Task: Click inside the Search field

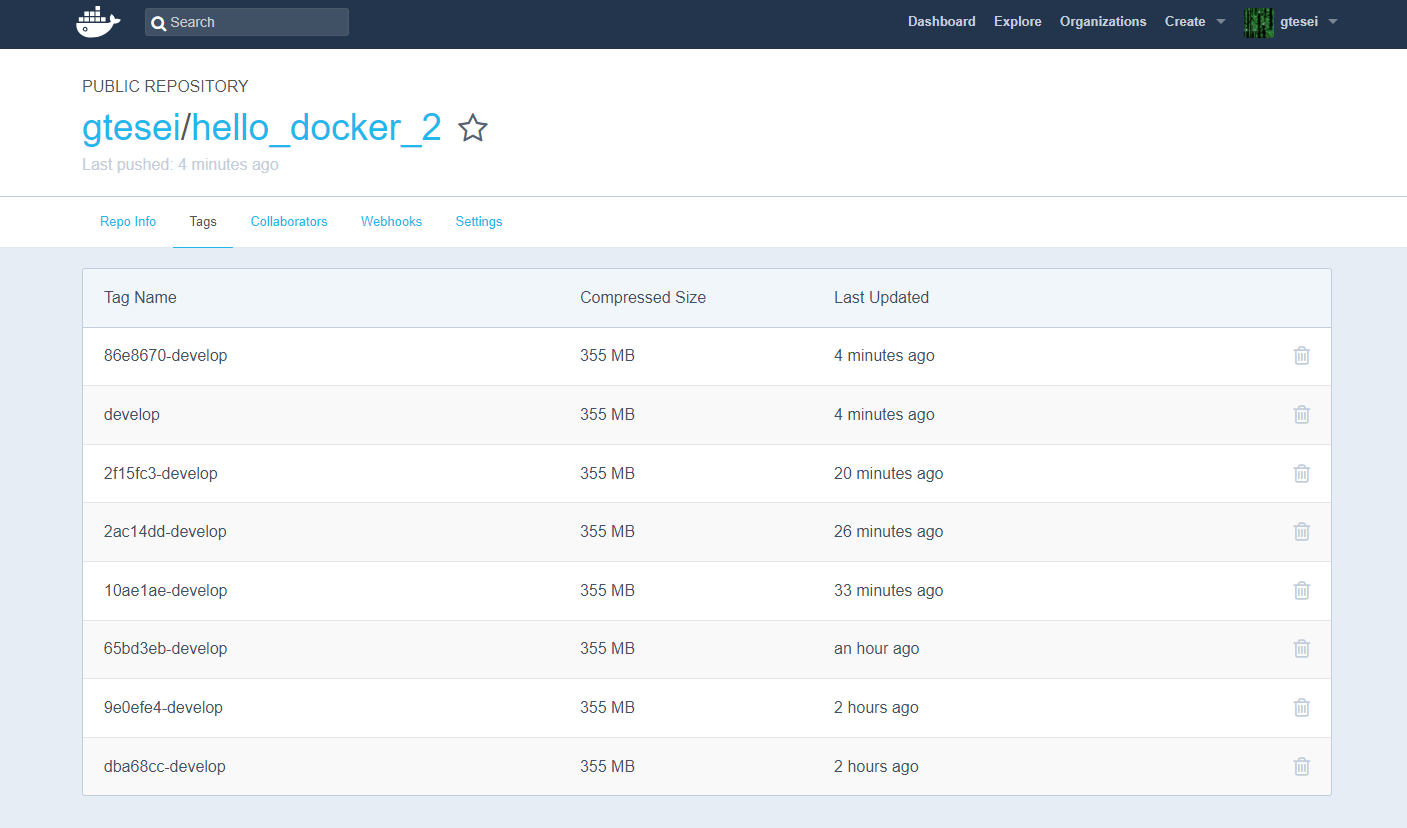Action: tap(246, 21)
